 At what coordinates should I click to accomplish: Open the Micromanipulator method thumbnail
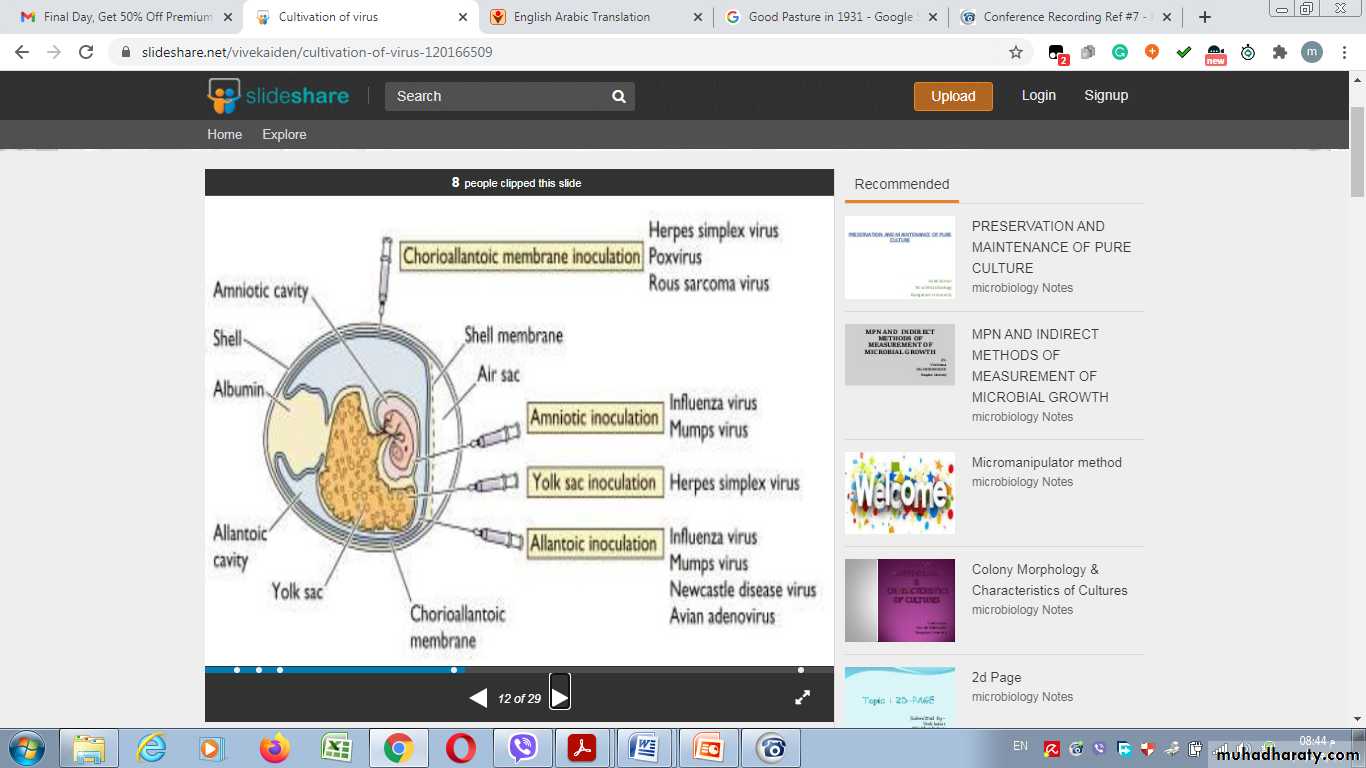click(x=899, y=493)
